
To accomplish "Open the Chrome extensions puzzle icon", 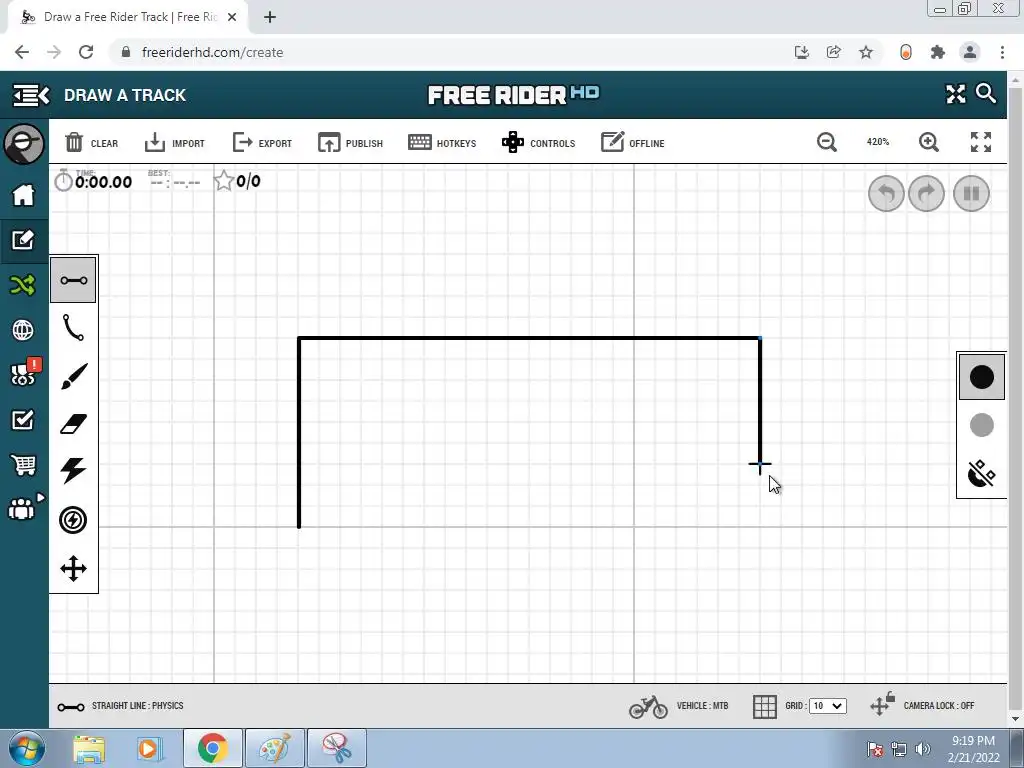I will 938,52.
